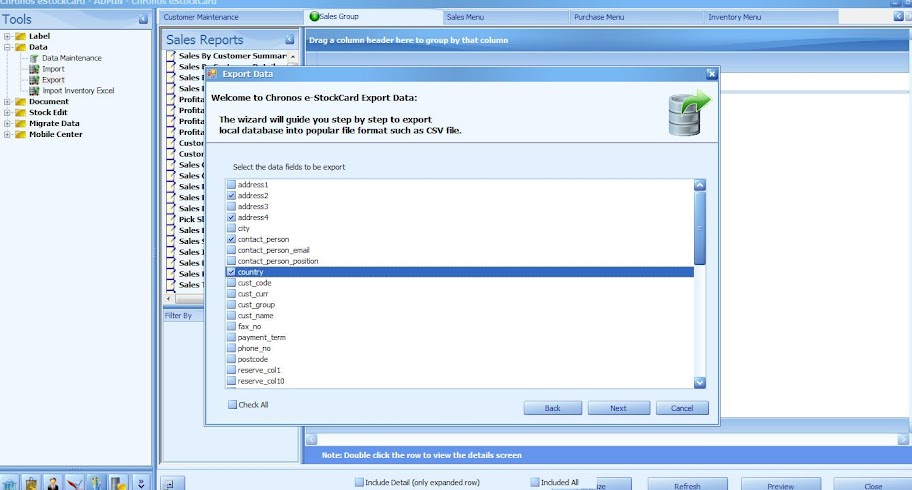Screen dimensions: 912x490
Task: Check the address3 field checkbox
Action: pyautogui.click(x=231, y=207)
